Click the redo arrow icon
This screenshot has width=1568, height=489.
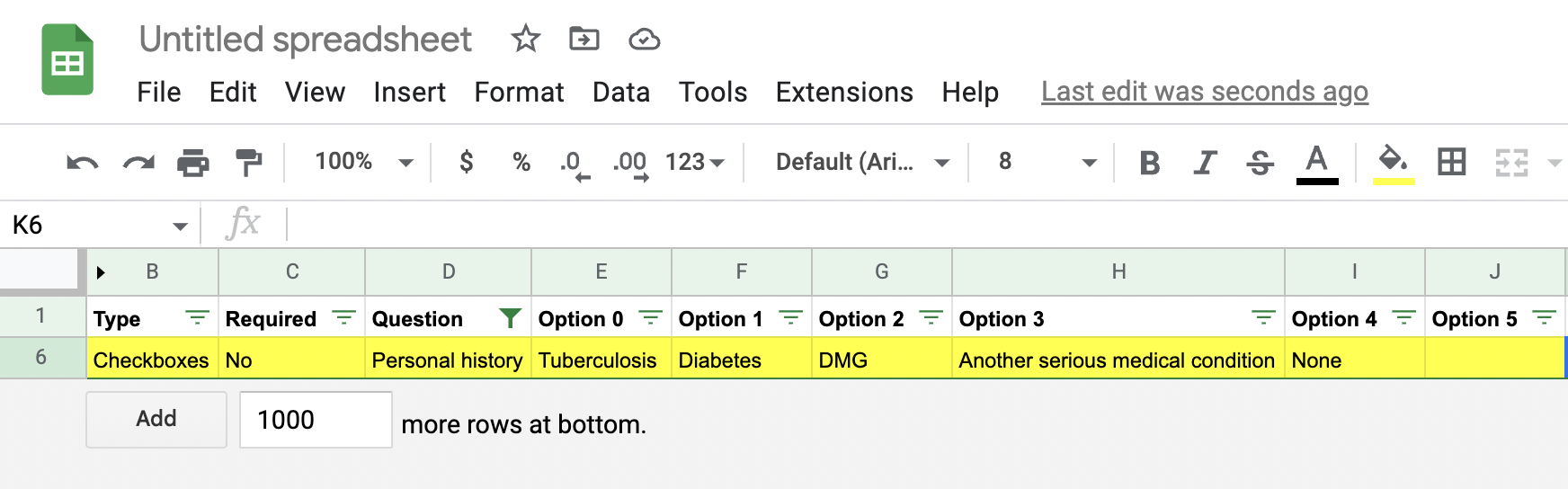pyautogui.click(x=138, y=163)
